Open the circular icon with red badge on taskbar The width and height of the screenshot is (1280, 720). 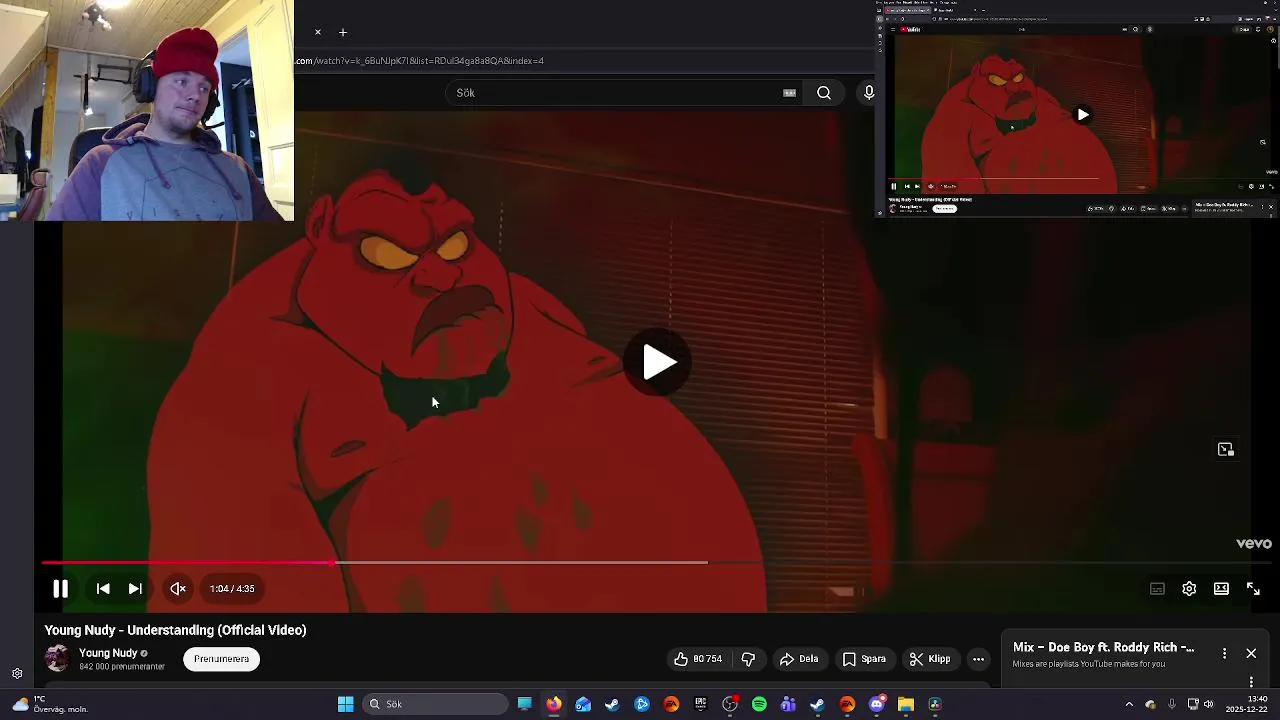tap(730, 704)
